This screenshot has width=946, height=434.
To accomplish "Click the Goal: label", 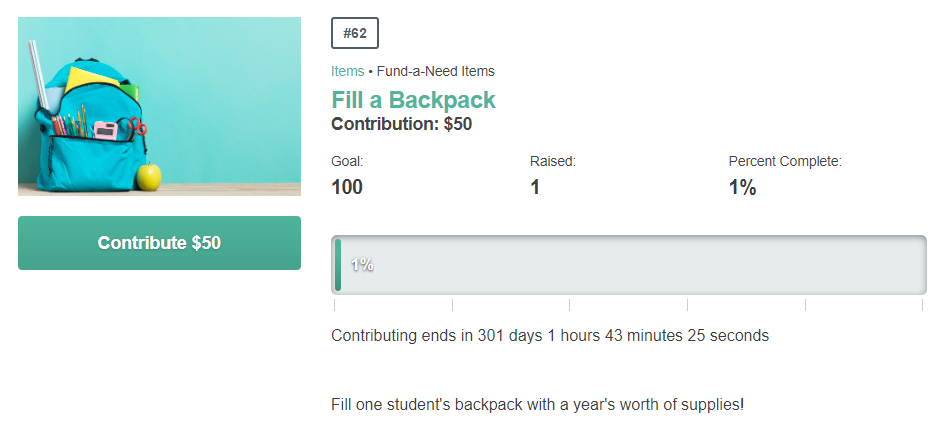I will (347, 161).
